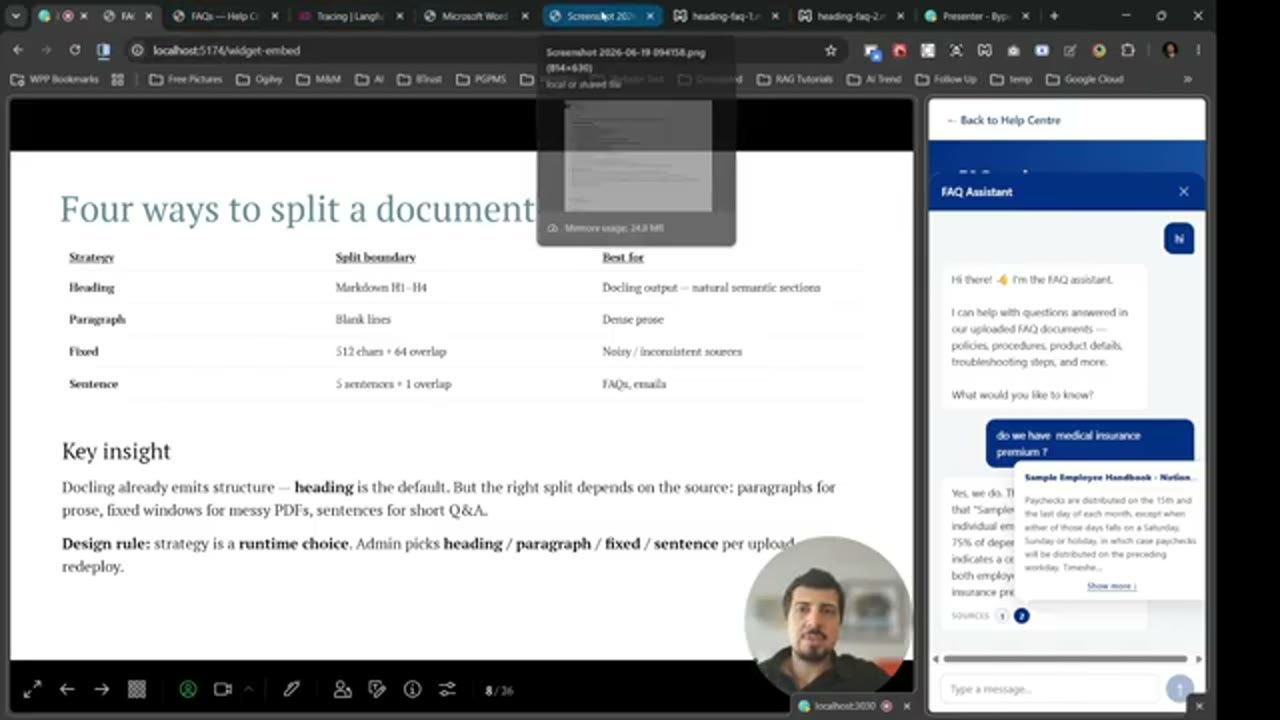The image size is (1280, 720).
Task: Open the Google Cloud bookmark folder
Action: pyautogui.click(x=1083, y=79)
